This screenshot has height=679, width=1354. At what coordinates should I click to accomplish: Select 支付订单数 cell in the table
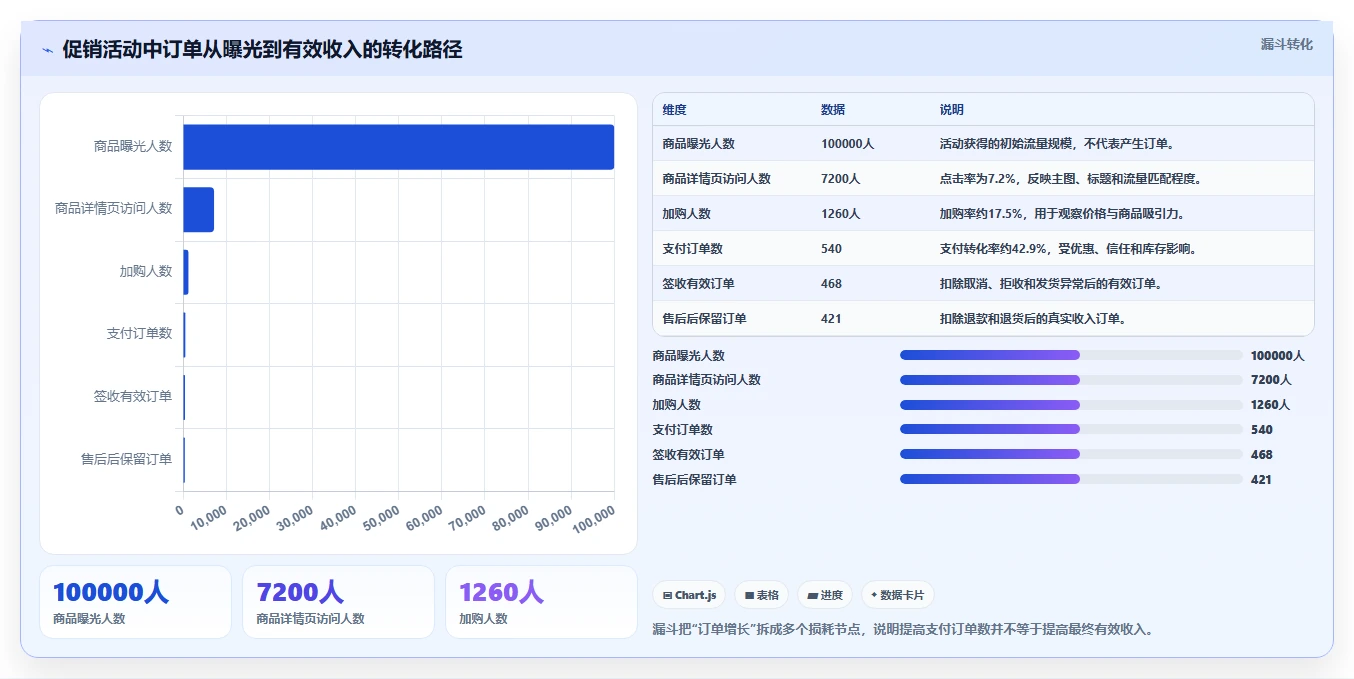click(692, 249)
